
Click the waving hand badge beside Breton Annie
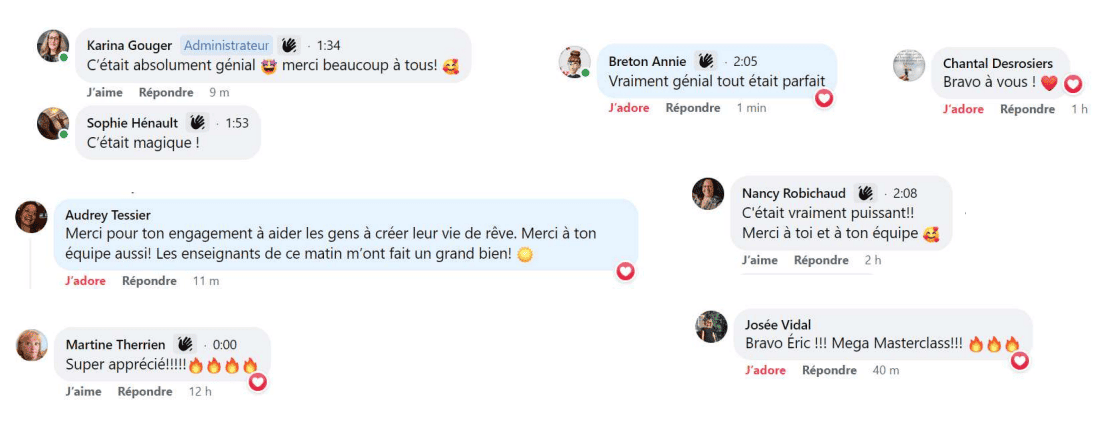705,61
